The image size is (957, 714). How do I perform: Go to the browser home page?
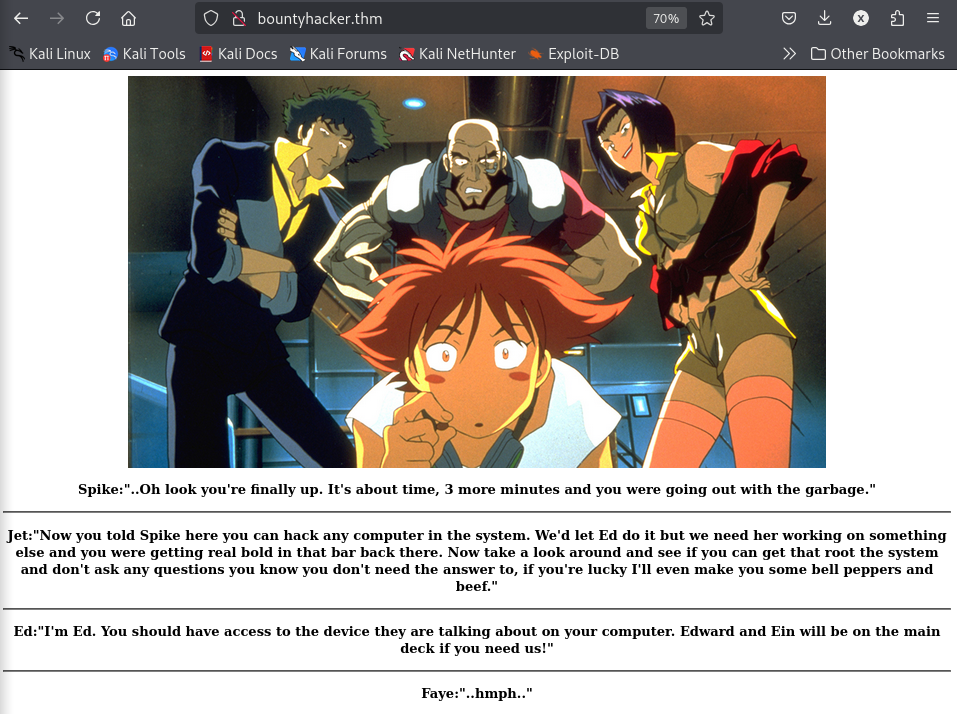pyautogui.click(x=128, y=18)
